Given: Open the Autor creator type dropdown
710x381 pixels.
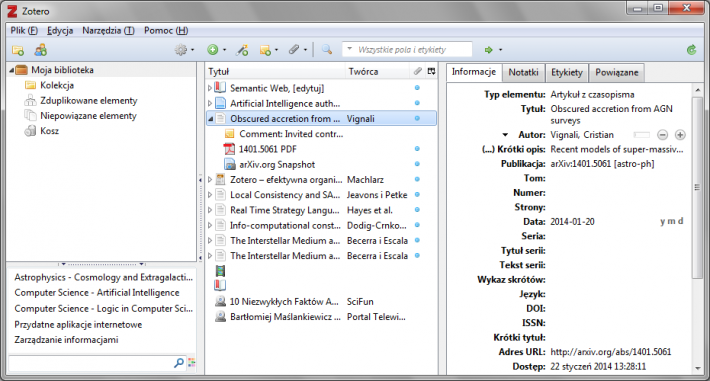Looking at the screenshot, I should point(505,135).
